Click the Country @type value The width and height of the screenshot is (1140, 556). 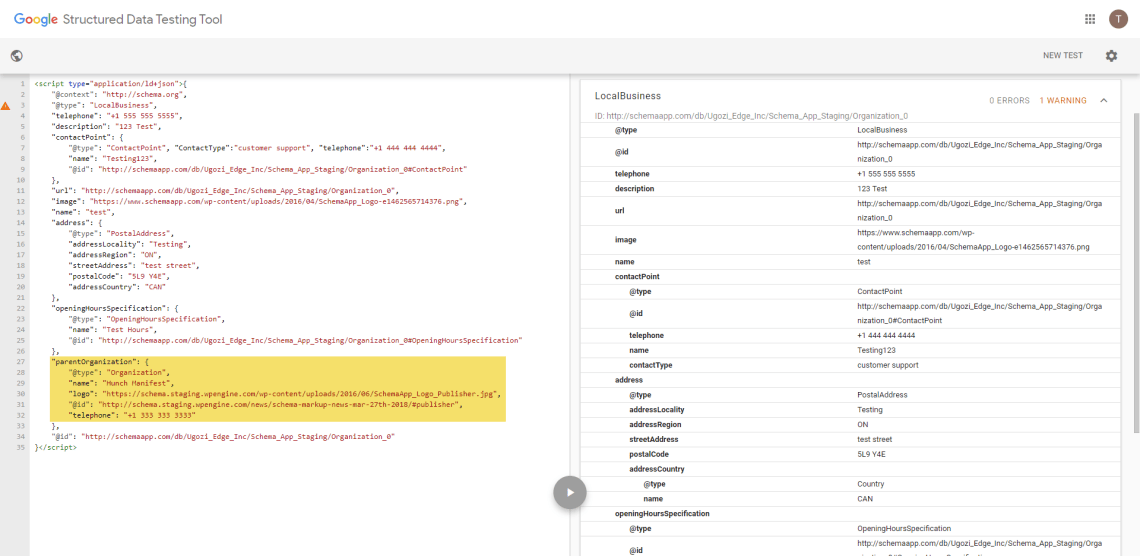click(870, 483)
